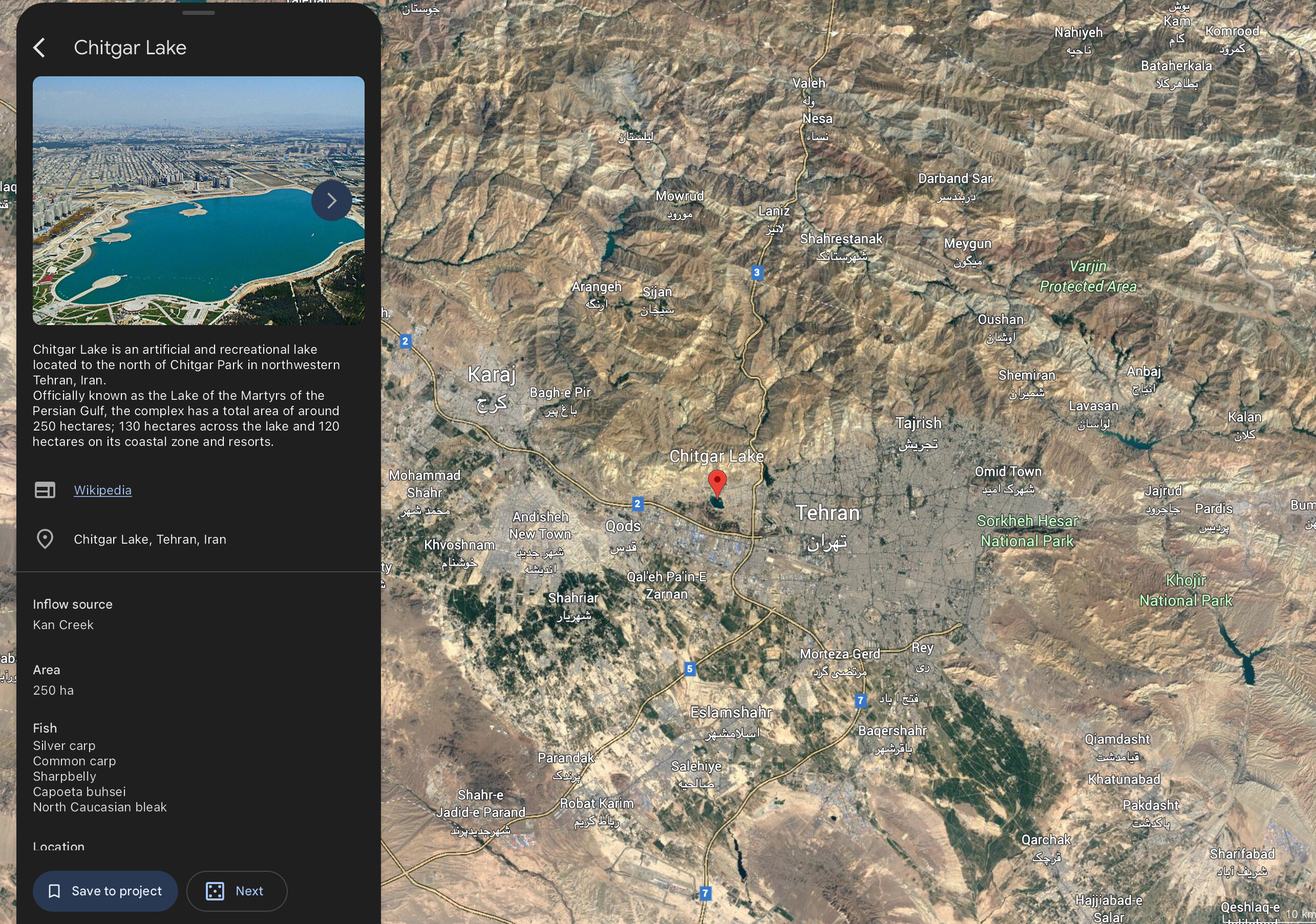Click the red Chitgar Lake map pin

[x=716, y=482]
